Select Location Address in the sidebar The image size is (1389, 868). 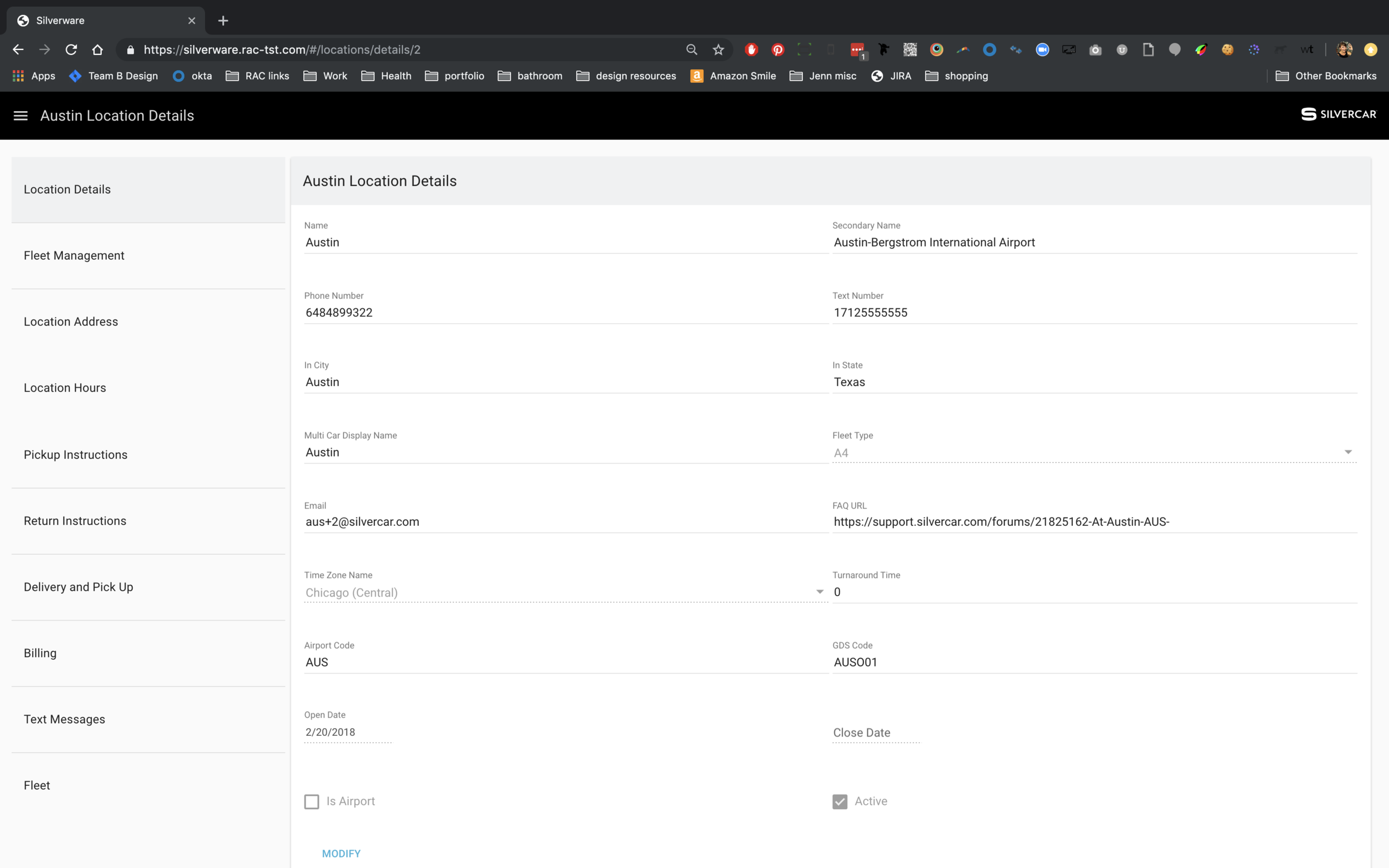(x=148, y=322)
